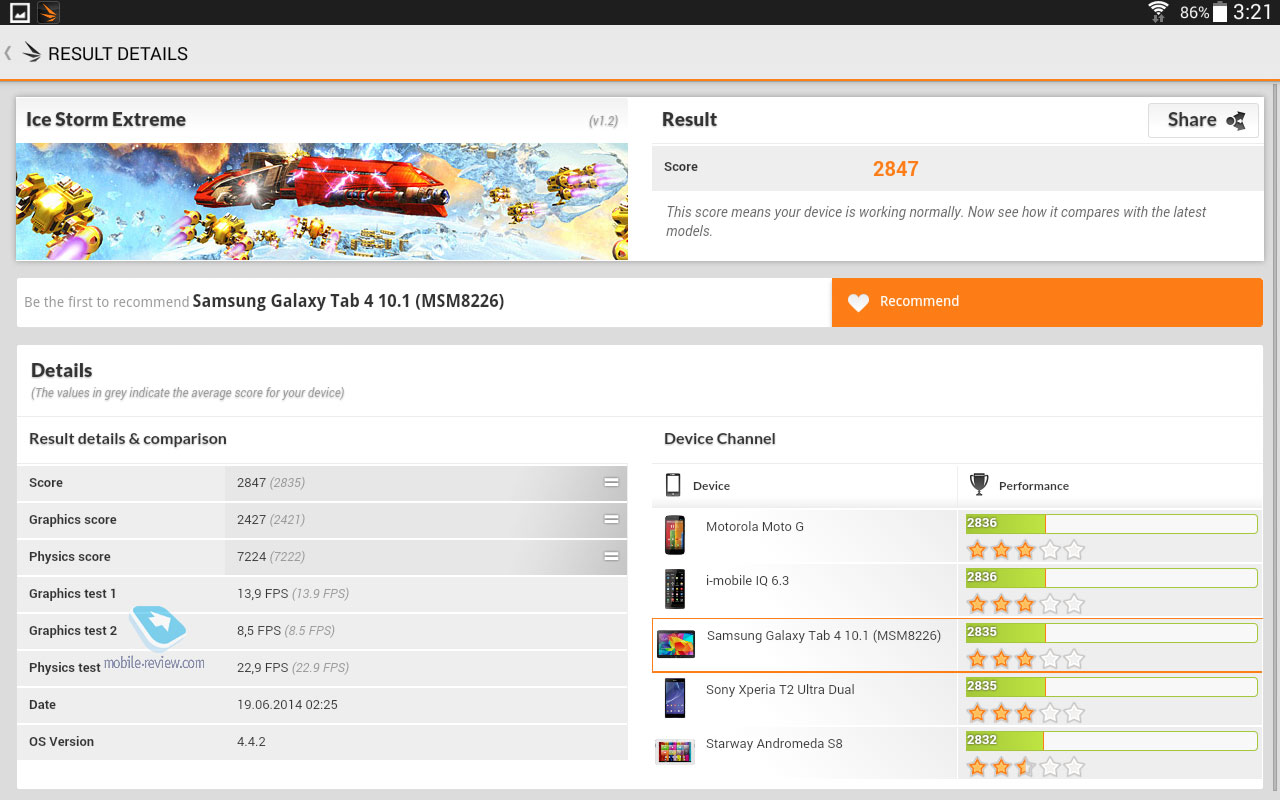1280x800 pixels.
Task: Tap the 2847 result score value
Action: click(896, 169)
